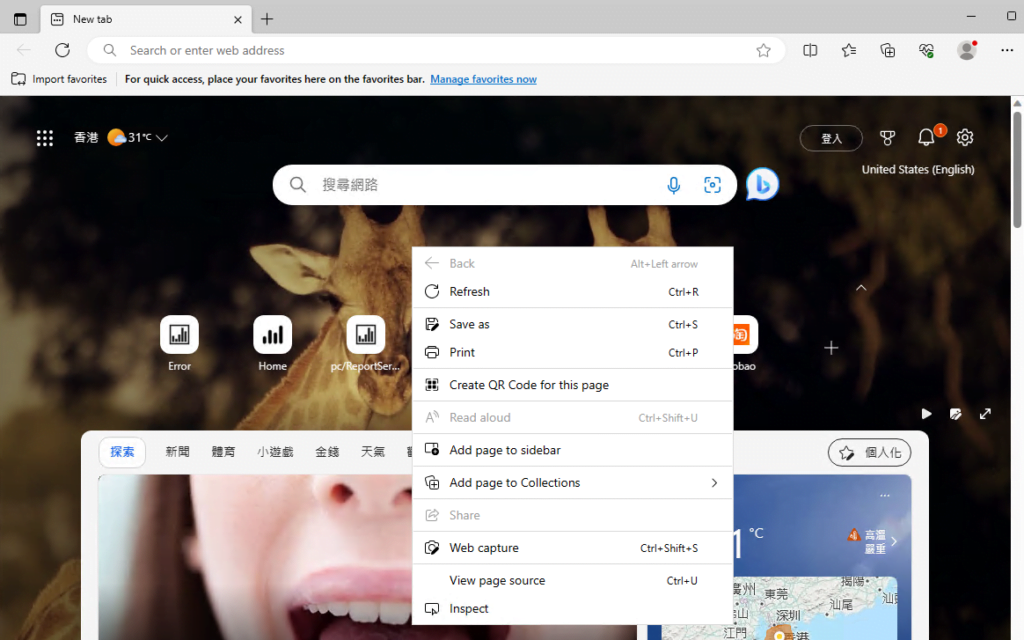Open the weather card options ellipsis
The width and height of the screenshot is (1024, 640).
pos(884,495)
